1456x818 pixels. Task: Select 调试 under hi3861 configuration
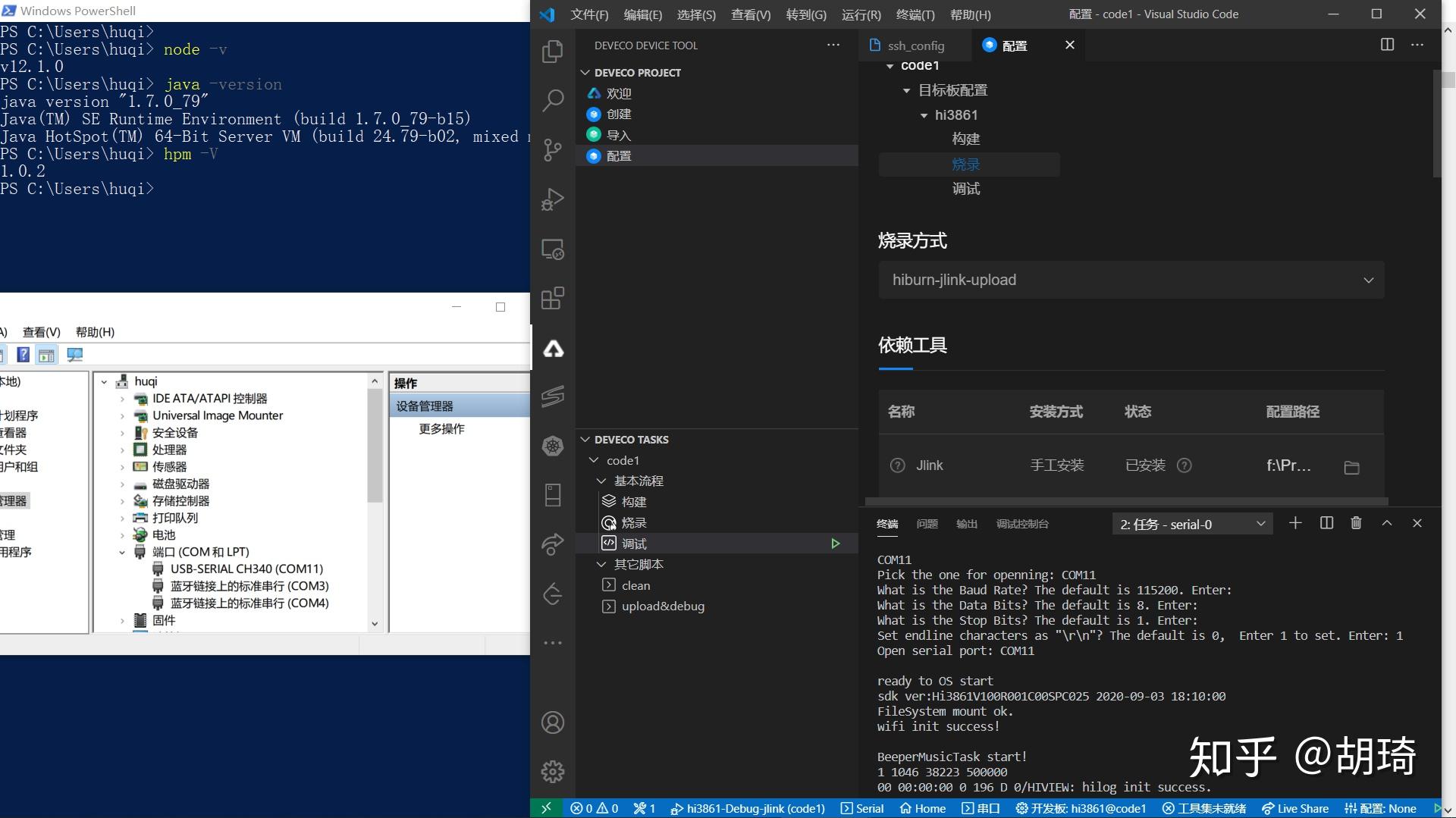[966, 189]
